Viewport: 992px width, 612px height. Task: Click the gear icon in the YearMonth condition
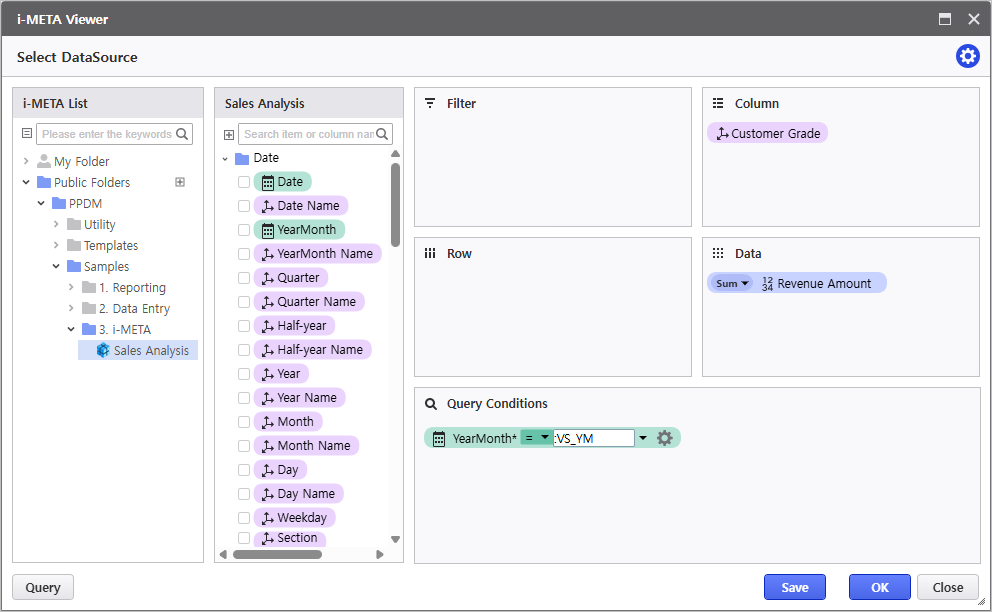[x=664, y=438]
